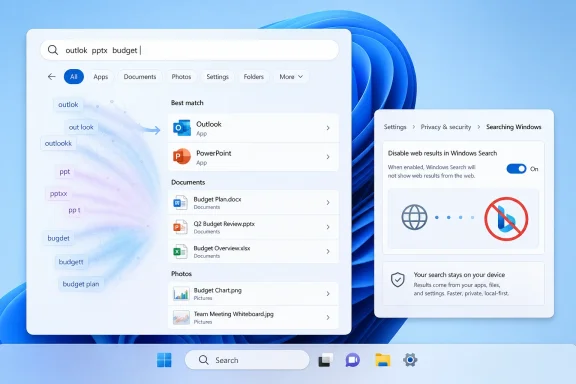Click the "pp t" chip
Viewport: 576px width, 384px height.
(74, 210)
